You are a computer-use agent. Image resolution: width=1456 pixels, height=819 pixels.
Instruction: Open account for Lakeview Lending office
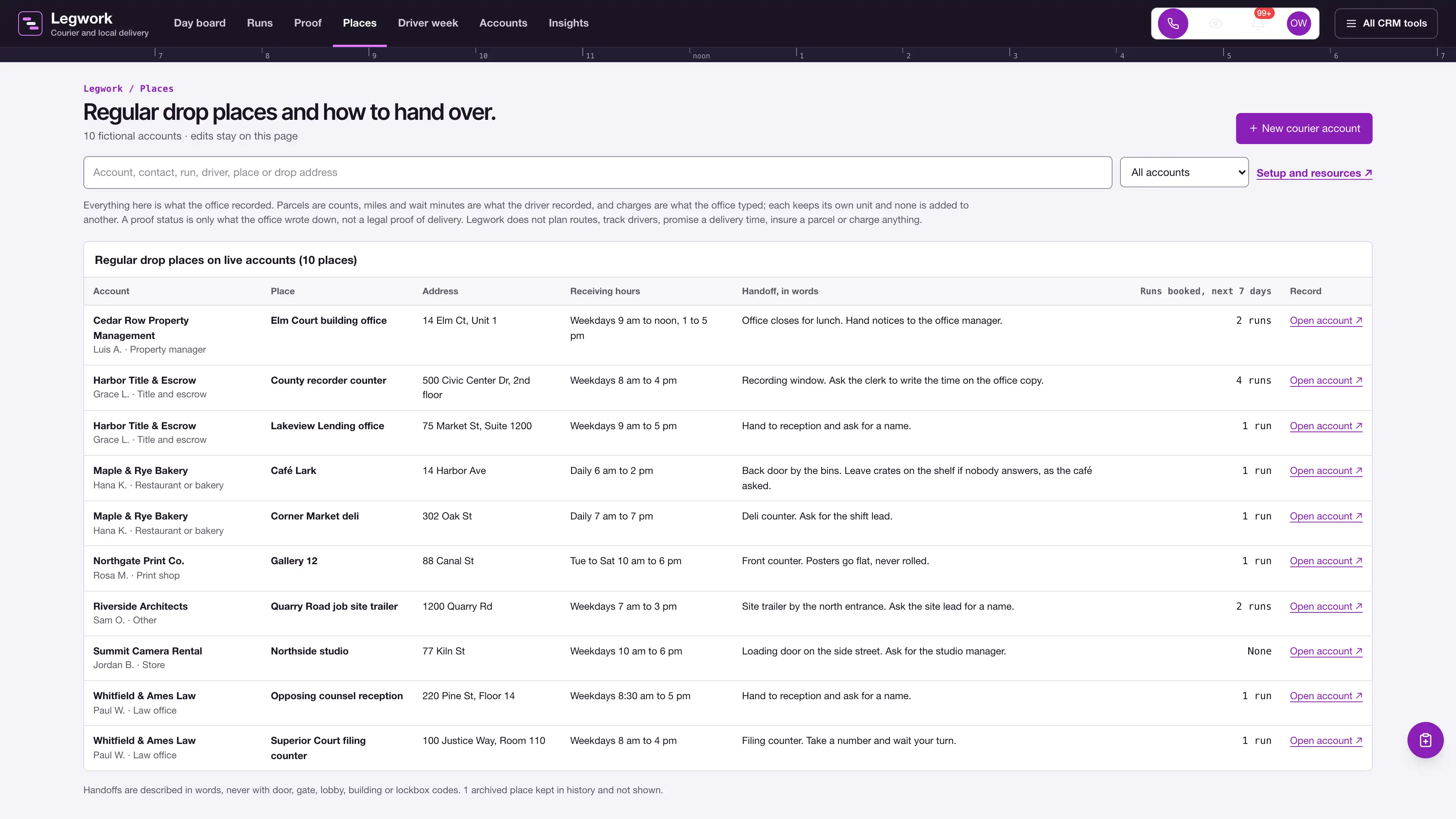[x=1326, y=426]
